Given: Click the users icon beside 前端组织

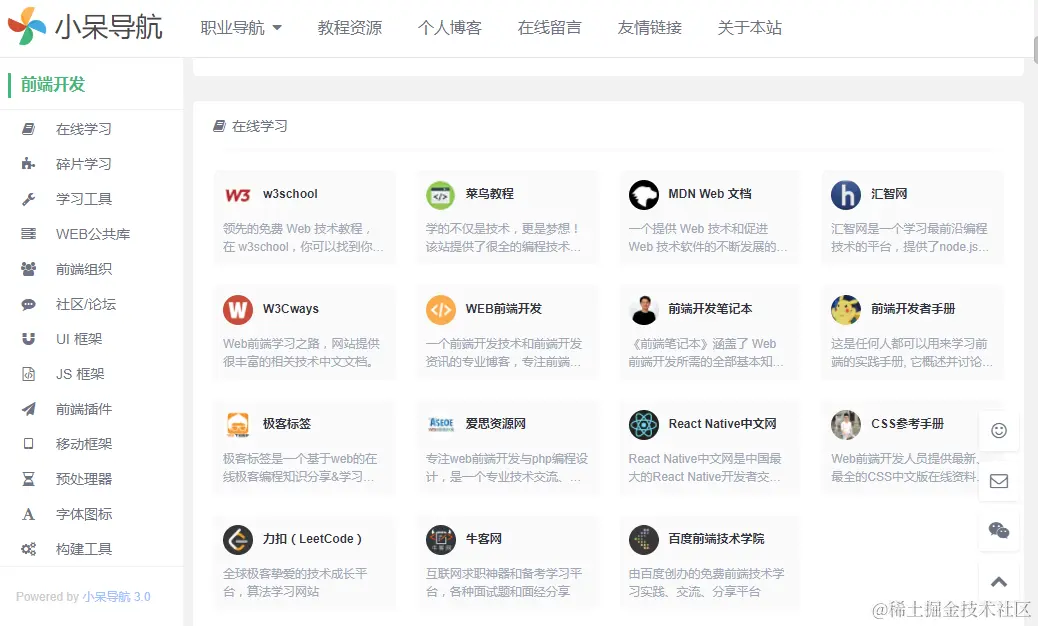Looking at the screenshot, I should (x=28, y=269).
